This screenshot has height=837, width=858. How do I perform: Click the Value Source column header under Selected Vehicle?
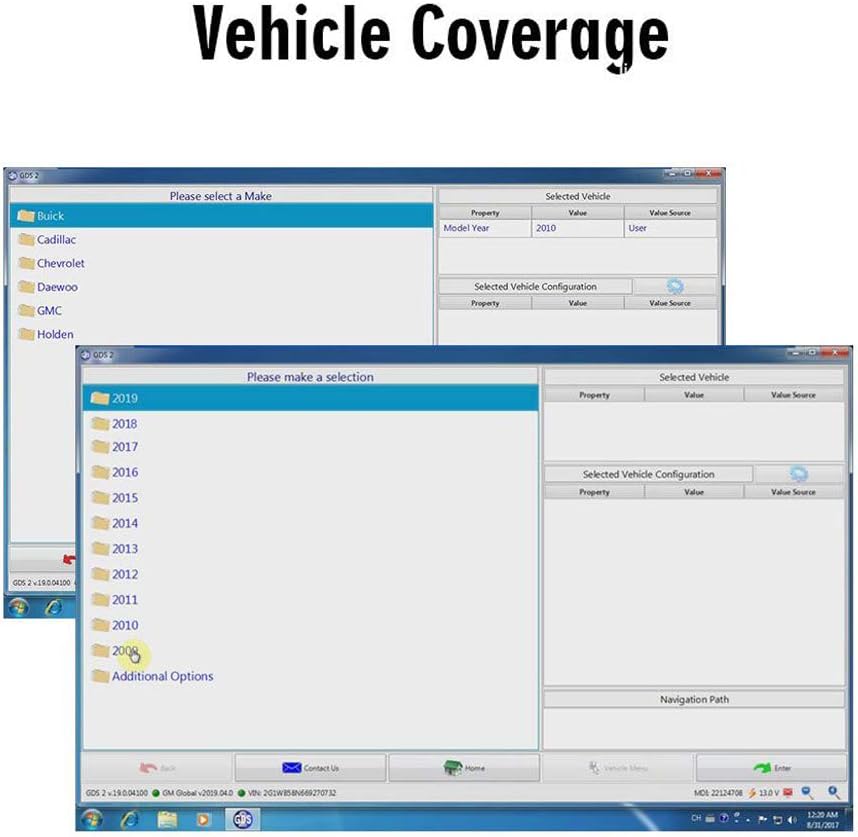(x=793, y=394)
